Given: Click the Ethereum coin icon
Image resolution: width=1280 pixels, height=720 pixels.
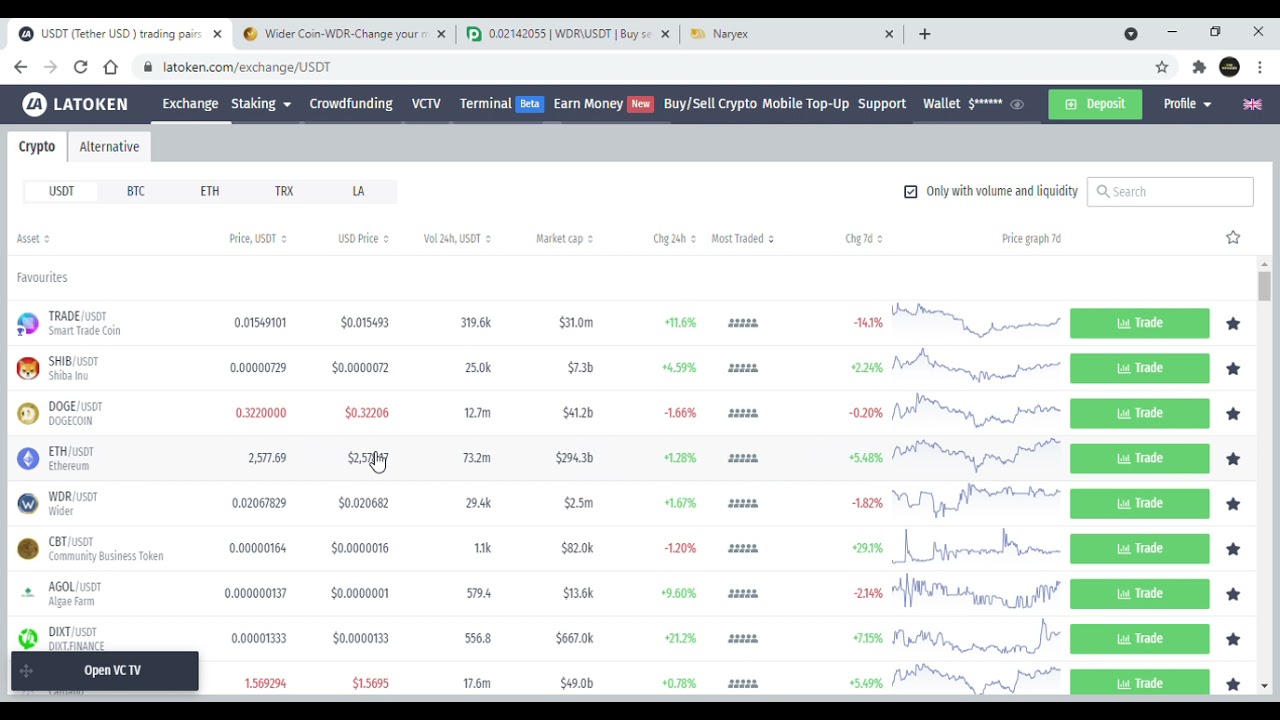Looking at the screenshot, I should [x=28, y=458].
